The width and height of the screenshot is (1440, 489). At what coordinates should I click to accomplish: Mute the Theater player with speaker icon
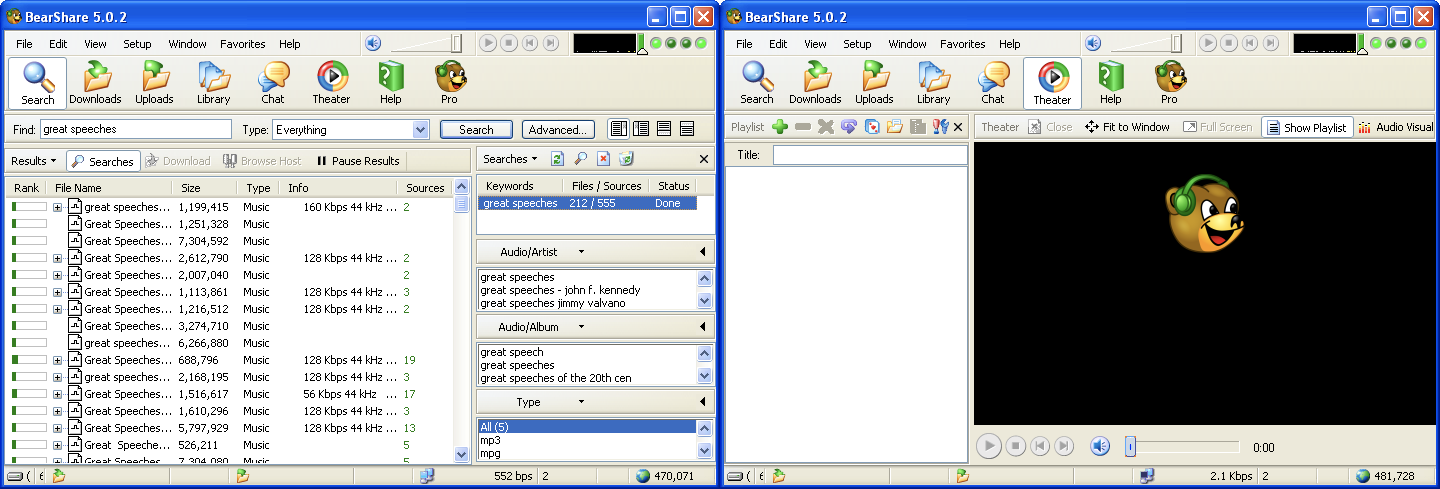point(1100,446)
